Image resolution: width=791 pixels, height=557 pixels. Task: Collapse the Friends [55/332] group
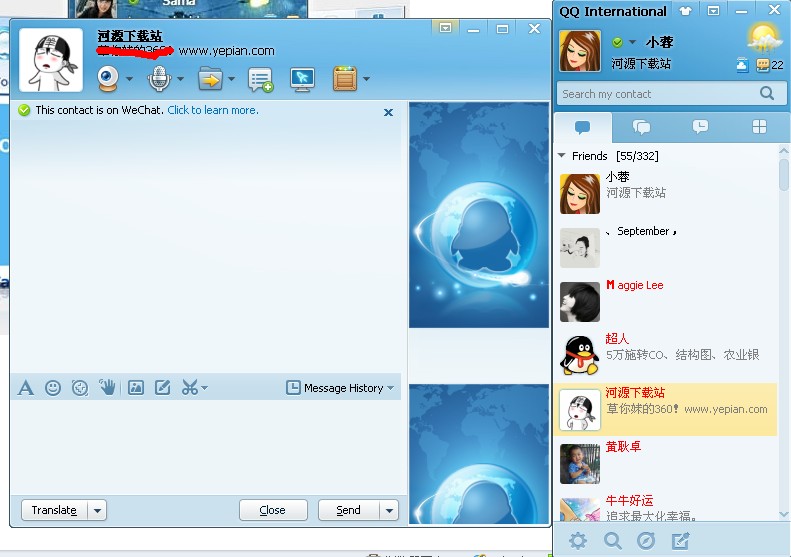561,156
